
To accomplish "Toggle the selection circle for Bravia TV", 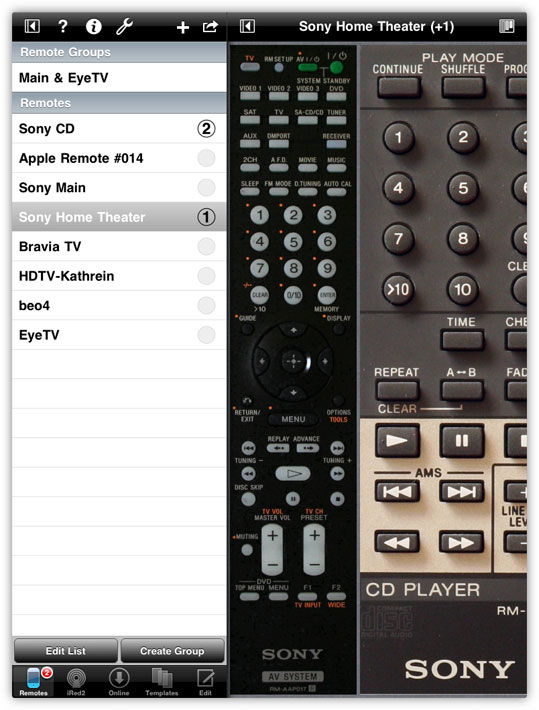I will (x=206, y=246).
